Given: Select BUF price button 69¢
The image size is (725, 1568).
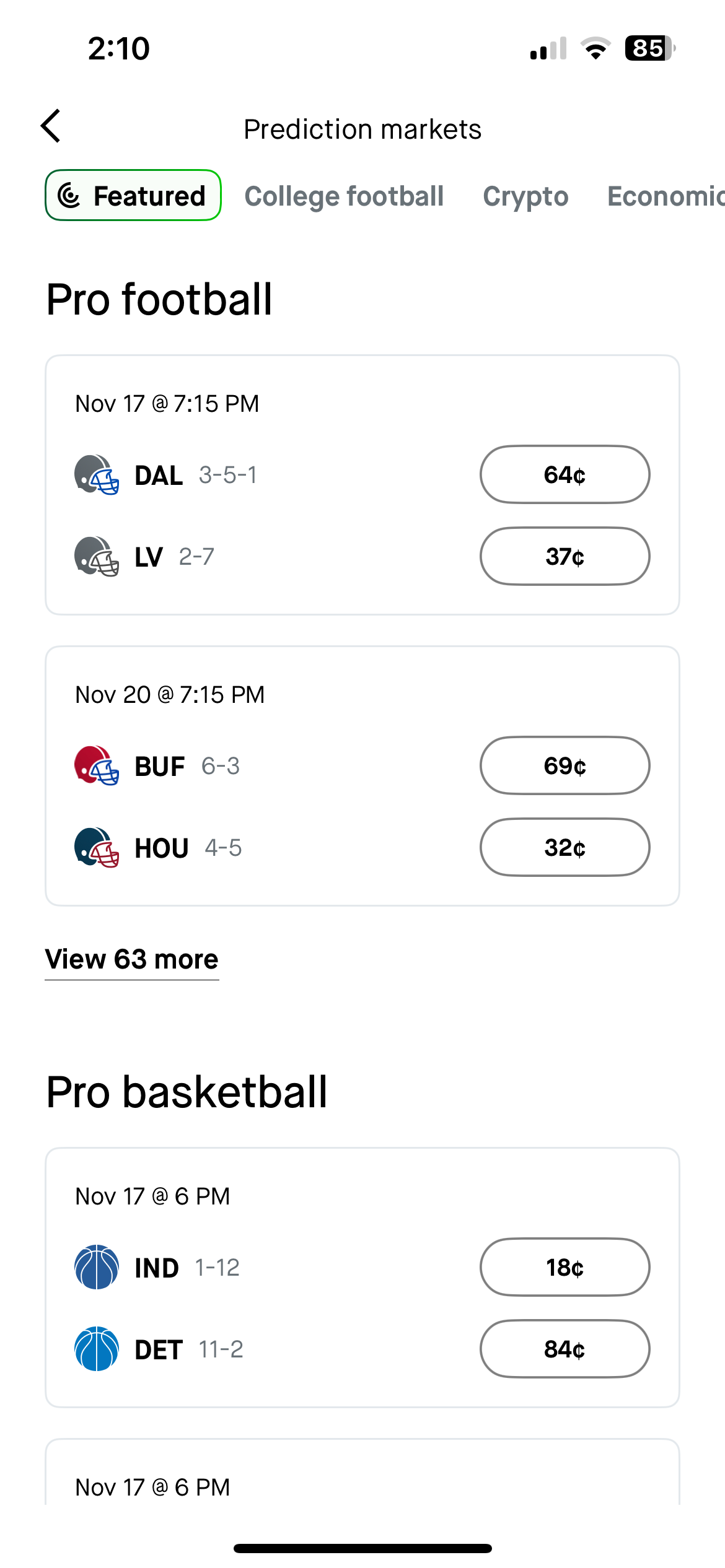Looking at the screenshot, I should tap(565, 766).
